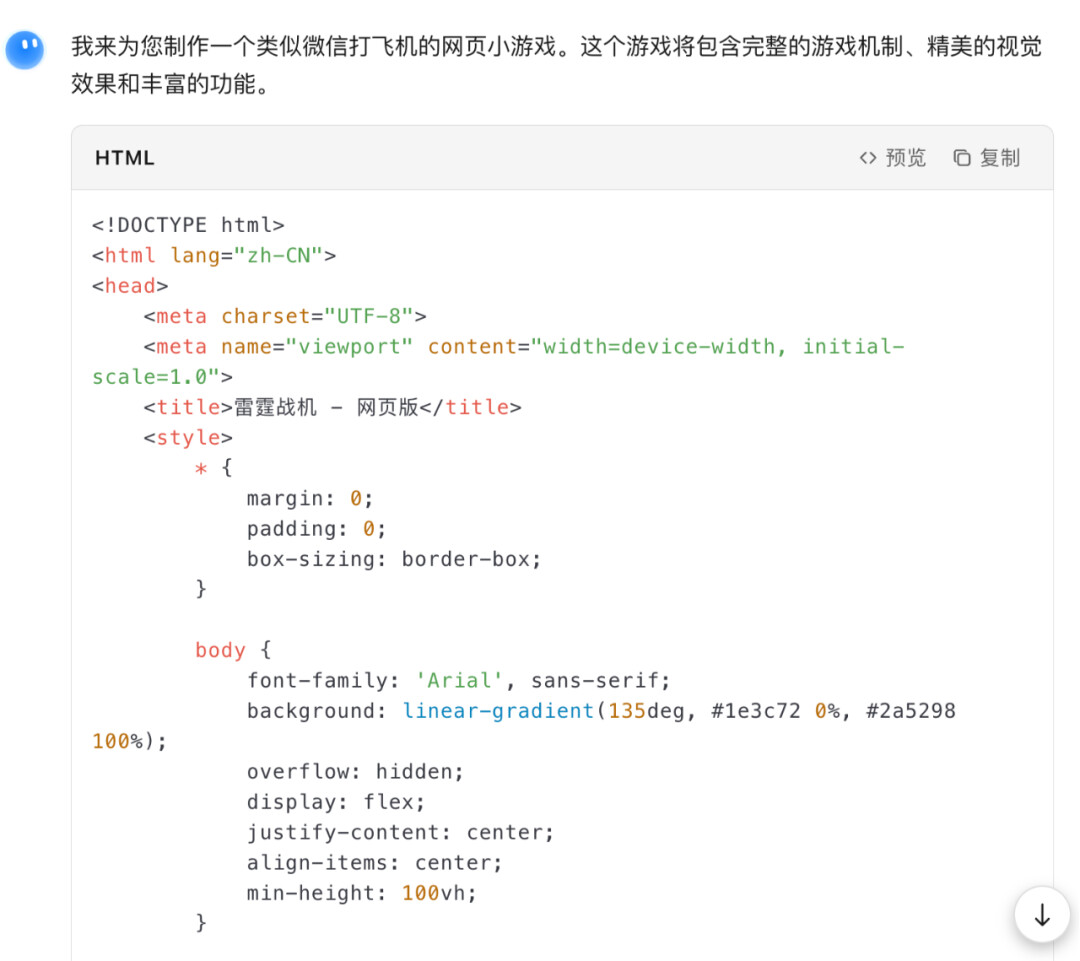Click the <!DOCTYPE html> code line

click(188, 225)
